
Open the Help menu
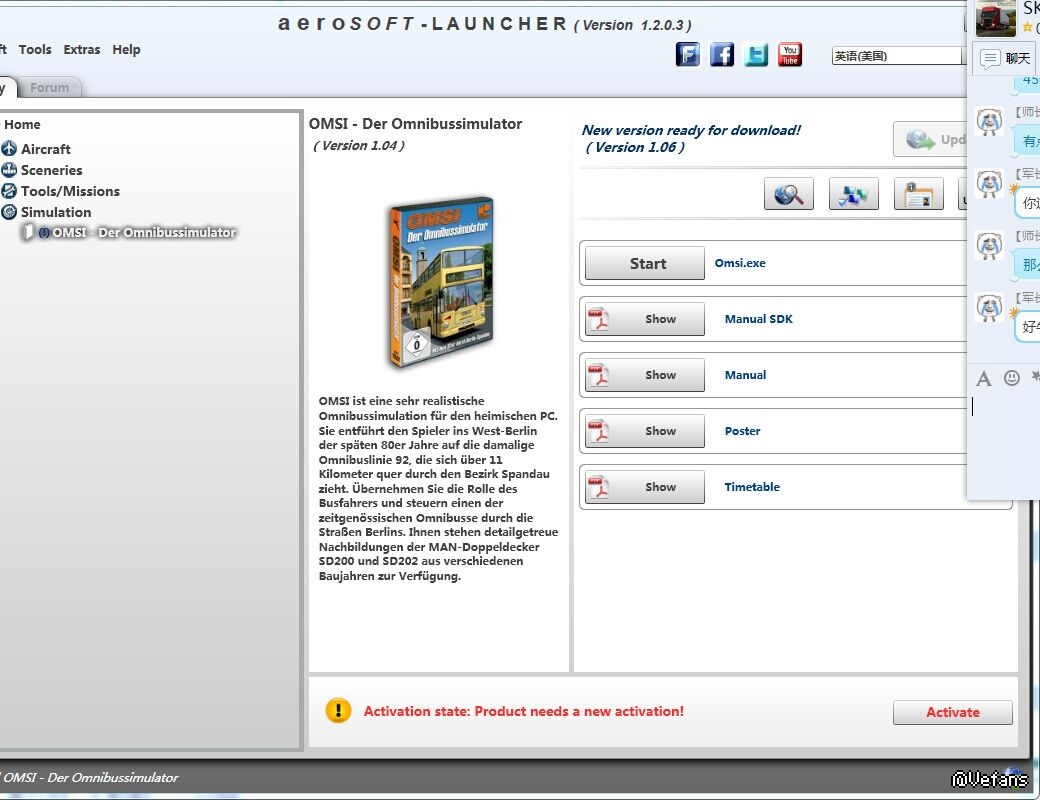(126, 50)
